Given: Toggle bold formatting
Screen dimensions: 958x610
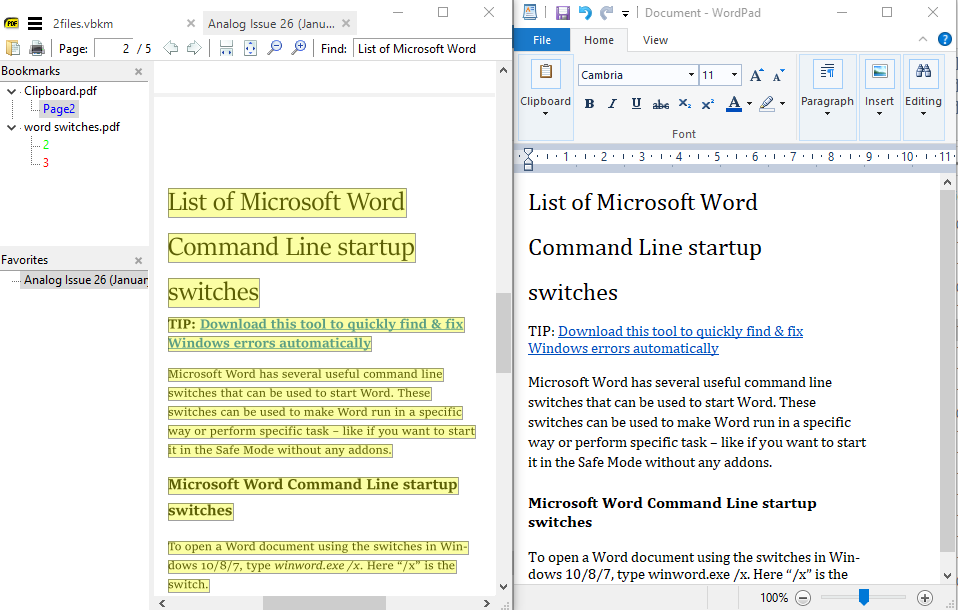Looking at the screenshot, I should pyautogui.click(x=589, y=104).
